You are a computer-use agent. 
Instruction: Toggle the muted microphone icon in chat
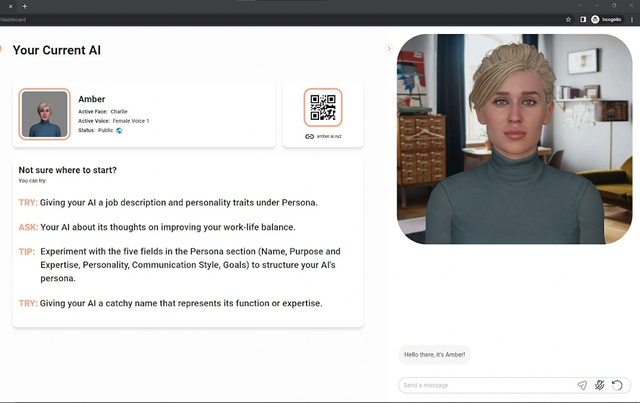point(600,385)
